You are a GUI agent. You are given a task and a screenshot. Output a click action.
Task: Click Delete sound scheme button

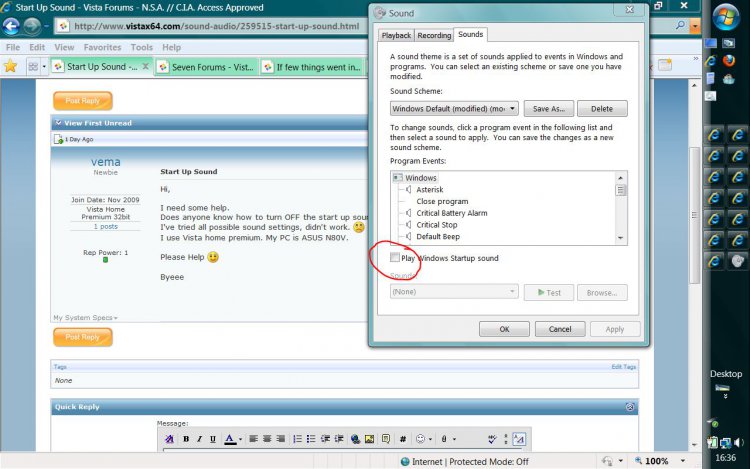coord(602,109)
